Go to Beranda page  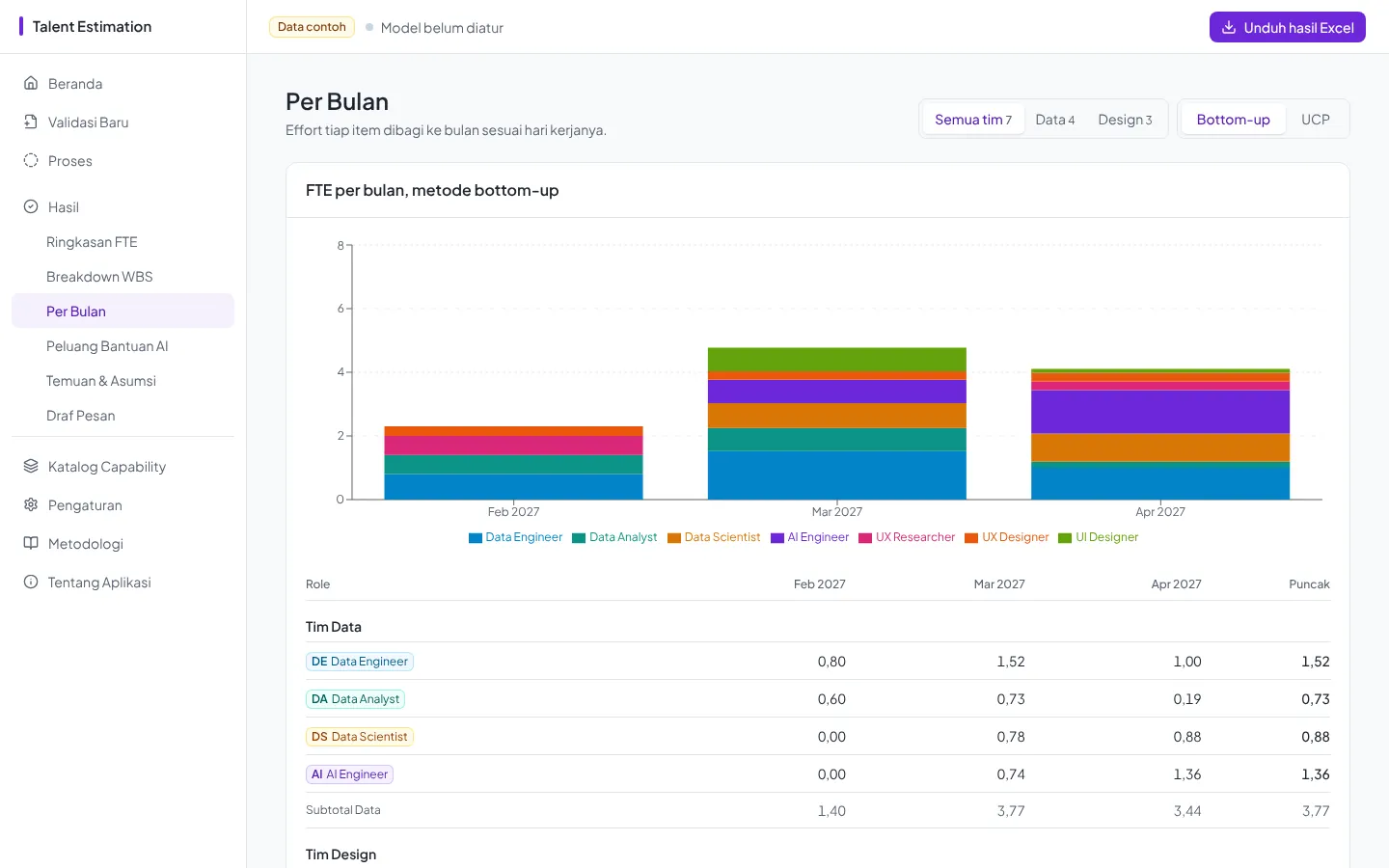123,83
